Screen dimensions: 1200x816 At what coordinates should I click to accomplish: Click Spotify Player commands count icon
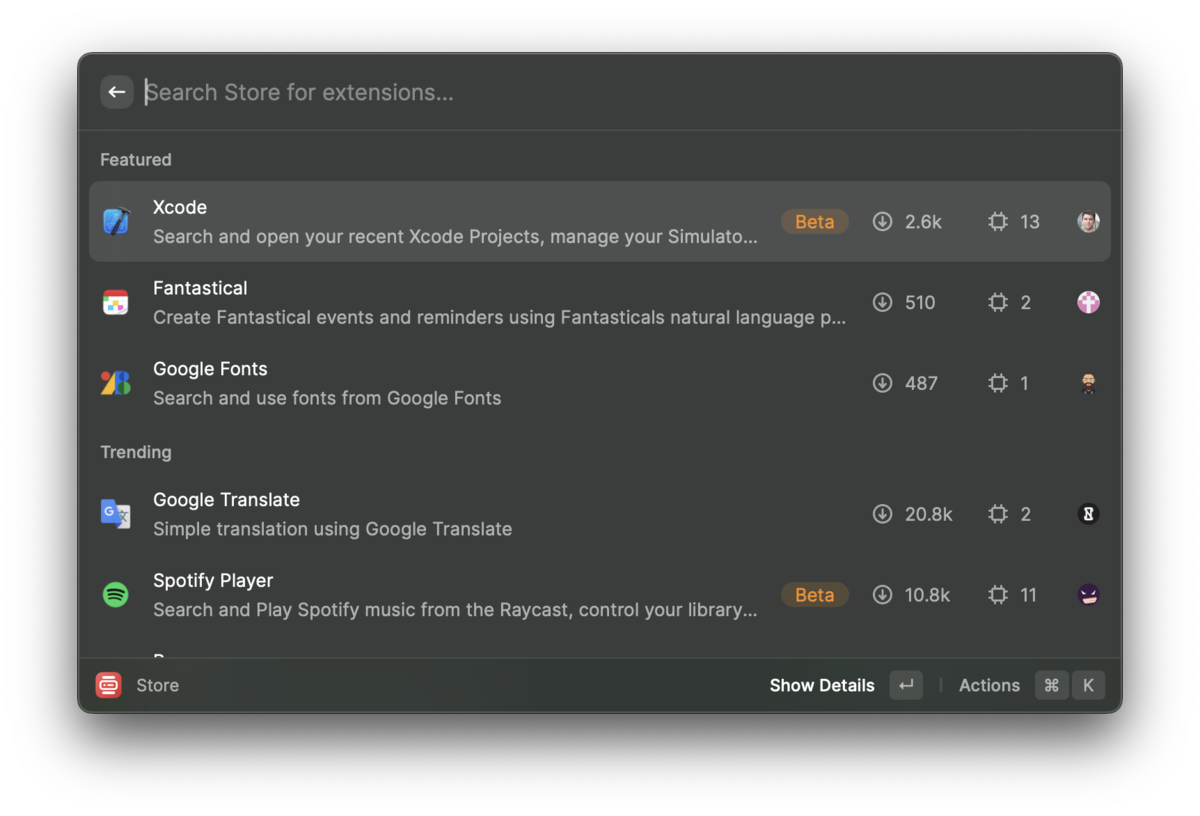coord(998,595)
